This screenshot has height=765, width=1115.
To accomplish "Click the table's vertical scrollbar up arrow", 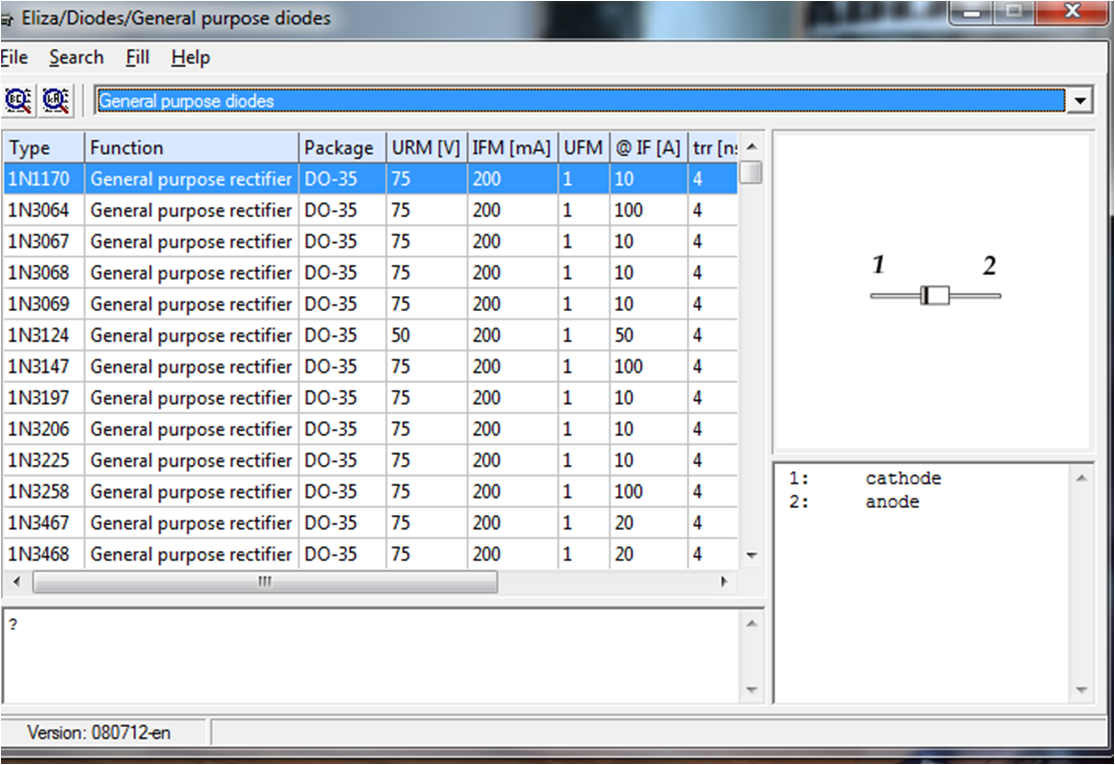I will 752,147.
